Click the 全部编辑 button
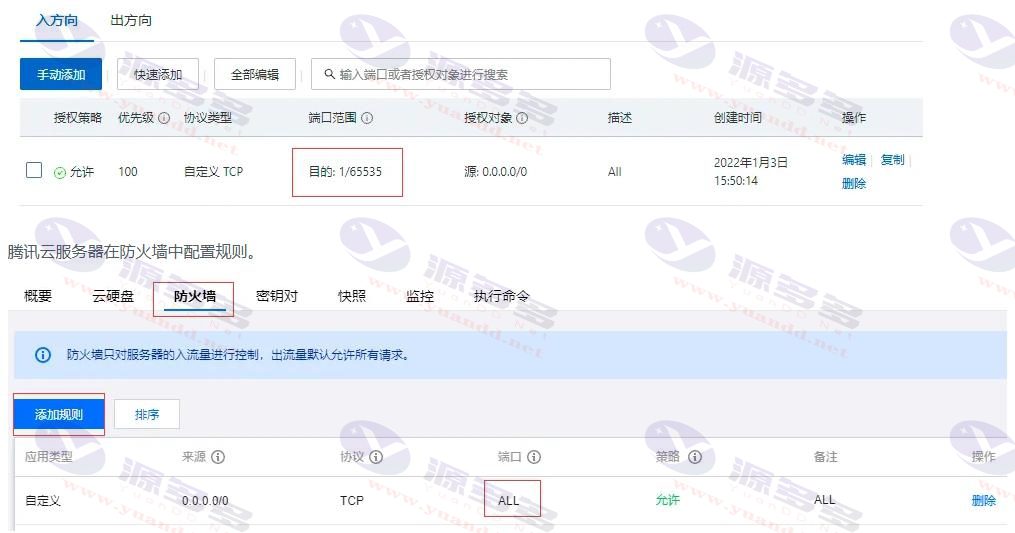The height and width of the screenshot is (533, 1015). 255,74
